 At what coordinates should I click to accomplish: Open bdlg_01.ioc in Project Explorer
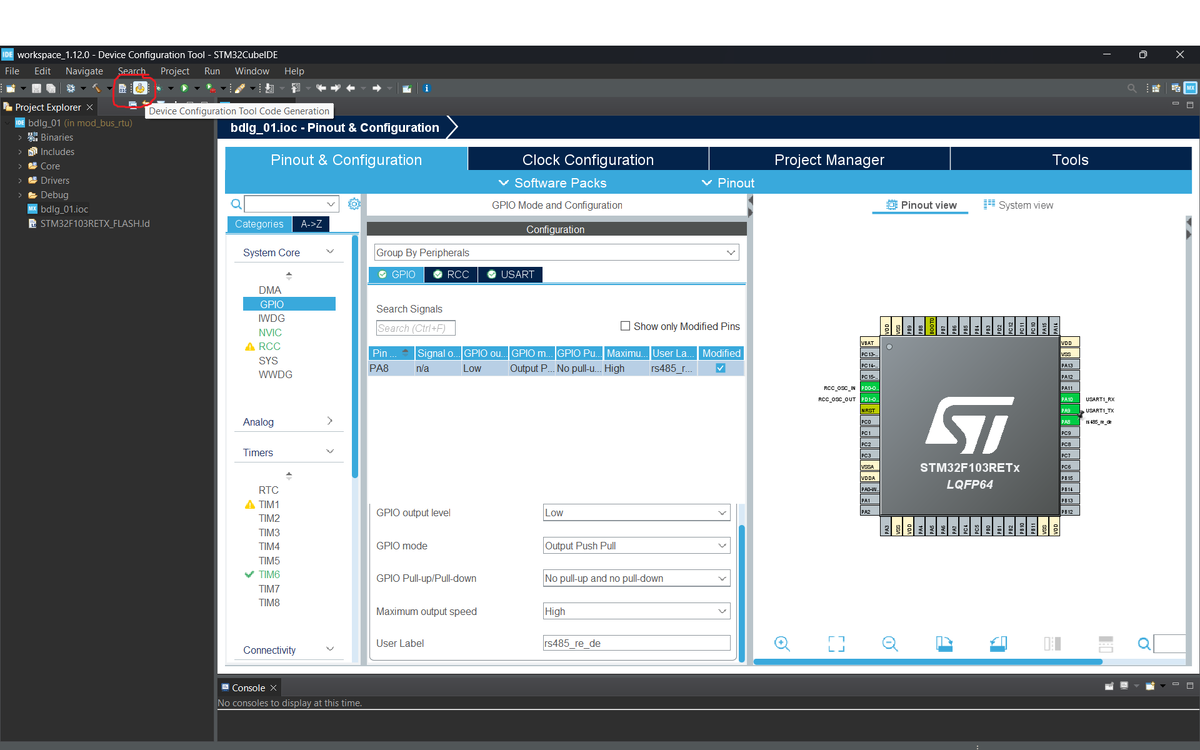click(x=64, y=209)
